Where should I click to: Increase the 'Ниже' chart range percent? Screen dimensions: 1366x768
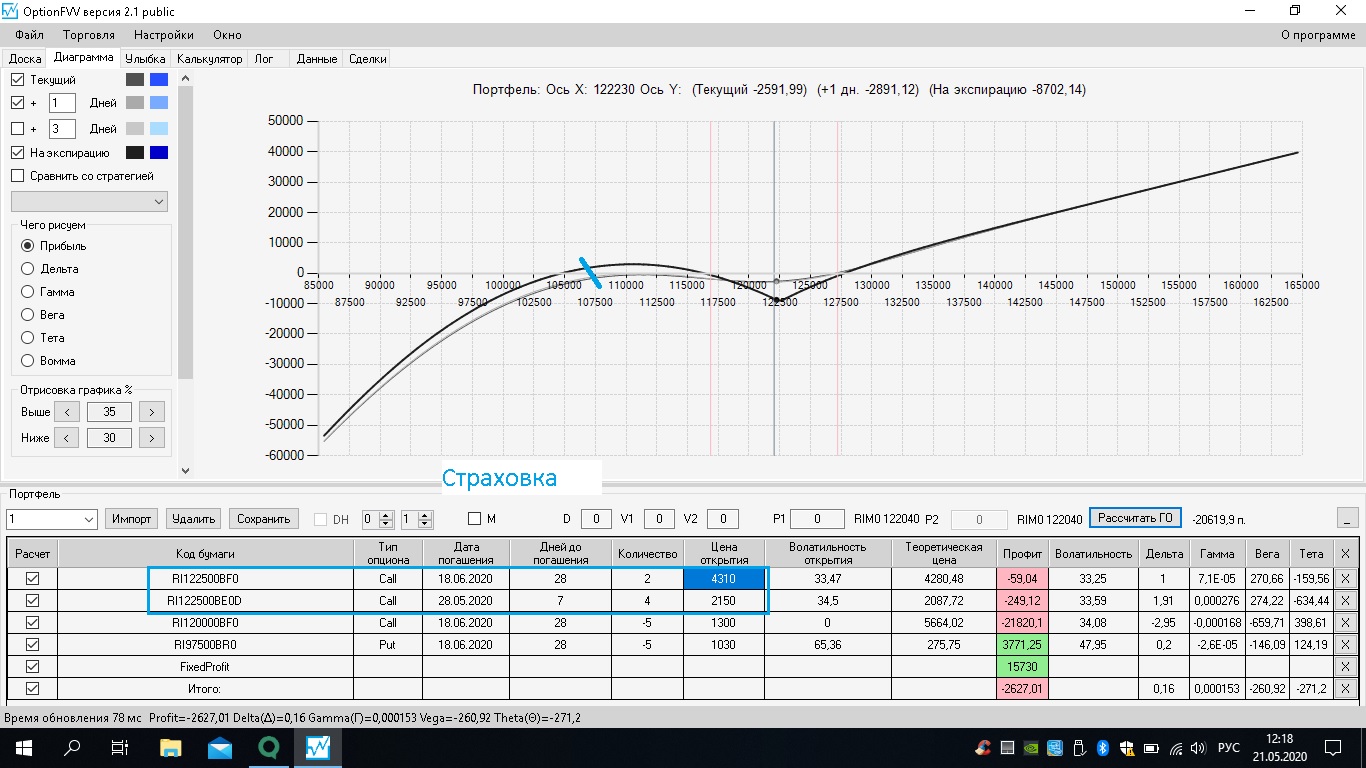(152, 438)
